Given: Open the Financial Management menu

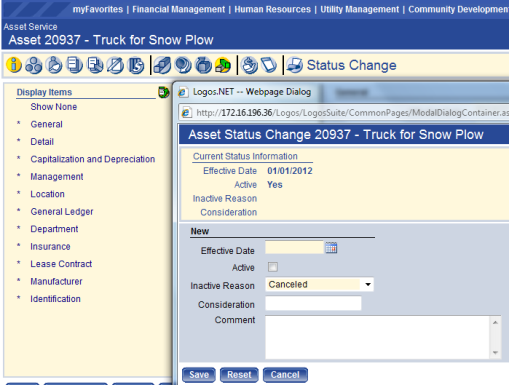Looking at the screenshot, I should 179,9.
